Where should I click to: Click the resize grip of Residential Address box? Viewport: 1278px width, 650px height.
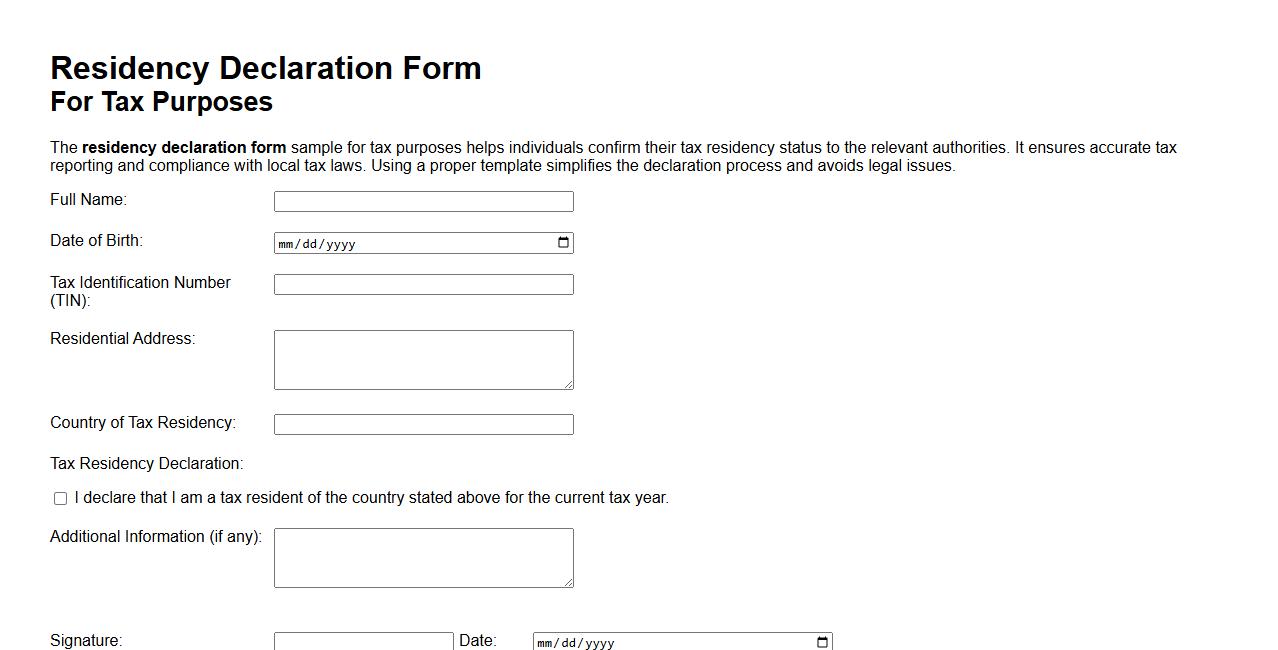pyautogui.click(x=569, y=385)
